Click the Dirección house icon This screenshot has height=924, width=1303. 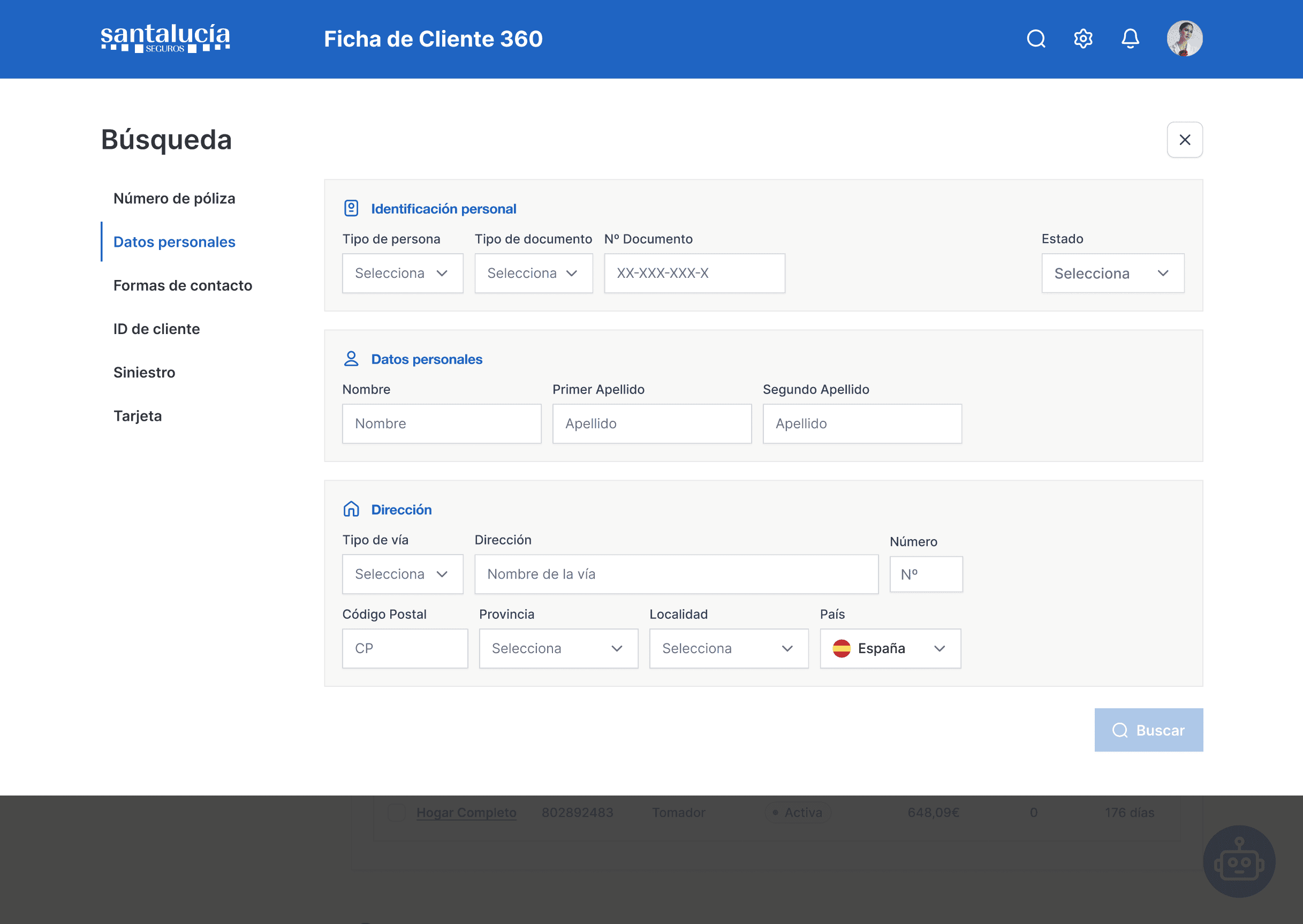[x=351, y=509]
